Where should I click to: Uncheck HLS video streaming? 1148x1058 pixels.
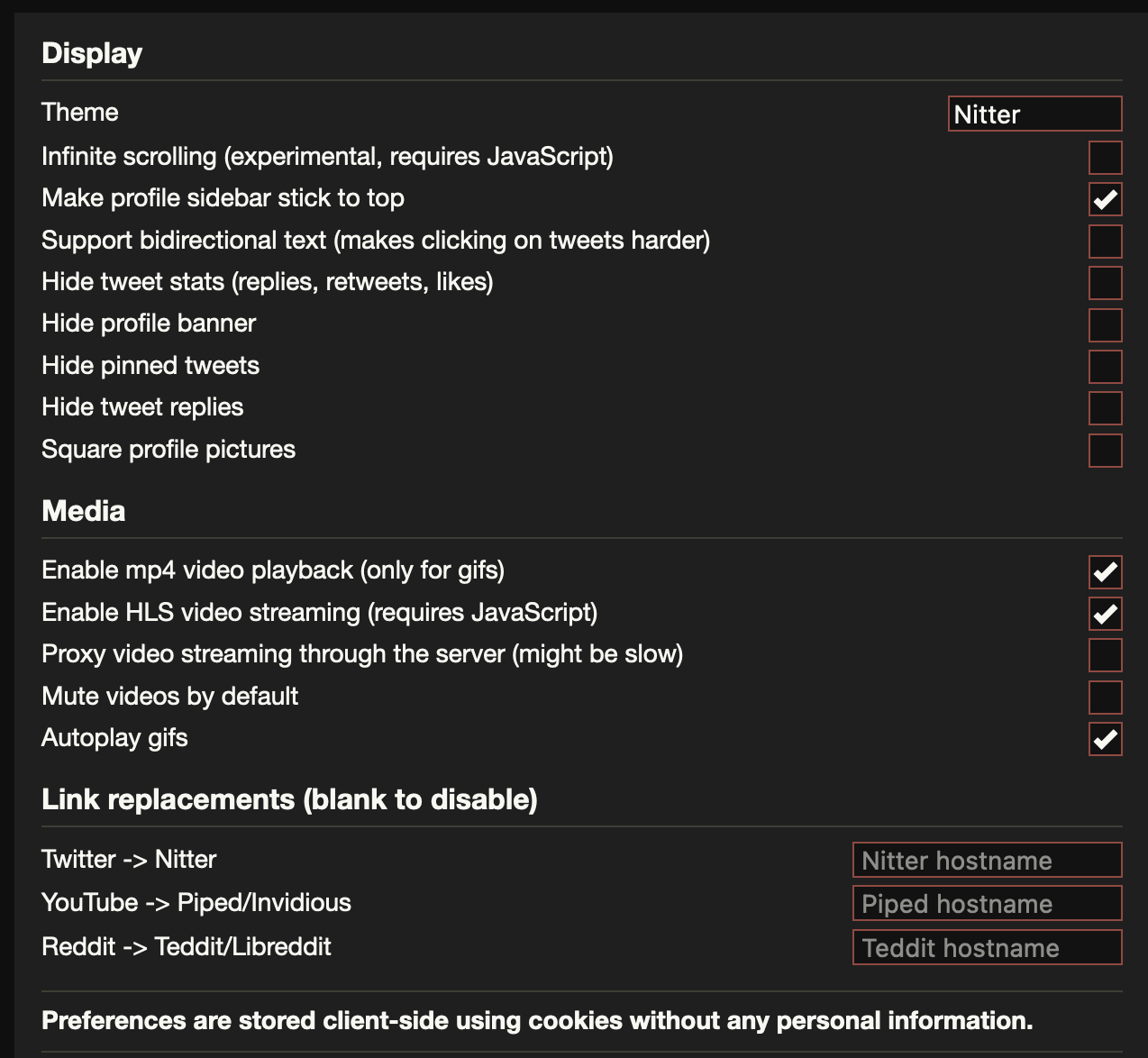[1105, 613]
